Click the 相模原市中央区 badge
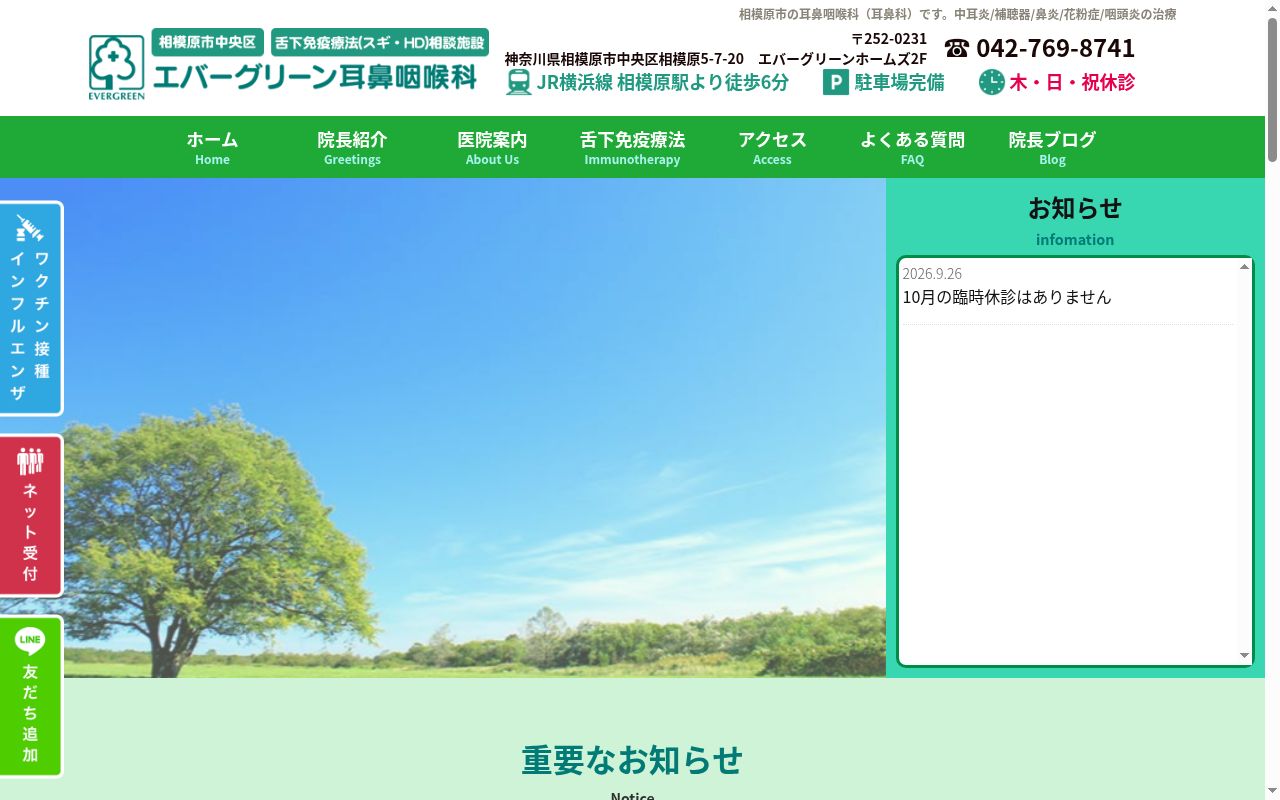Viewport: 1280px width, 800px height. tap(208, 42)
